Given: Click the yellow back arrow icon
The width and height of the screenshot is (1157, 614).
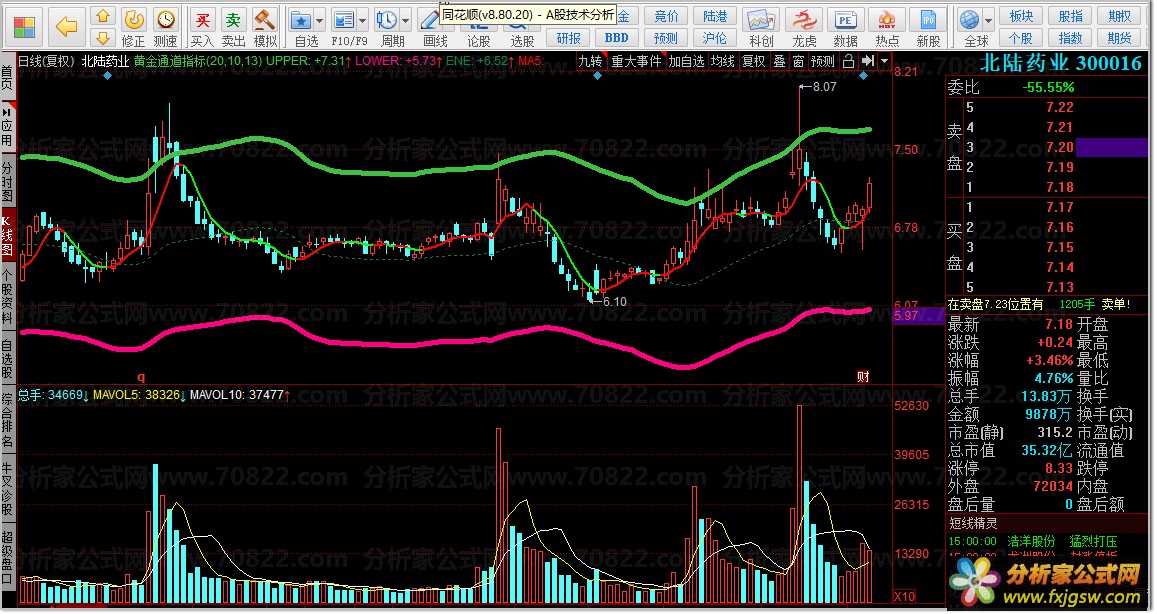Looking at the screenshot, I should pyautogui.click(x=66, y=28).
